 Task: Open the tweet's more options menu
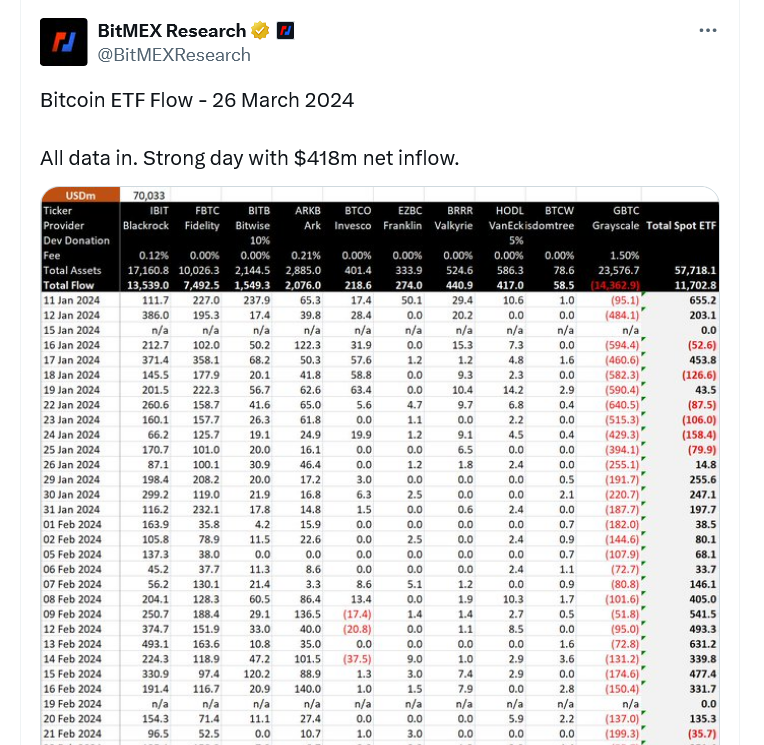(x=708, y=31)
